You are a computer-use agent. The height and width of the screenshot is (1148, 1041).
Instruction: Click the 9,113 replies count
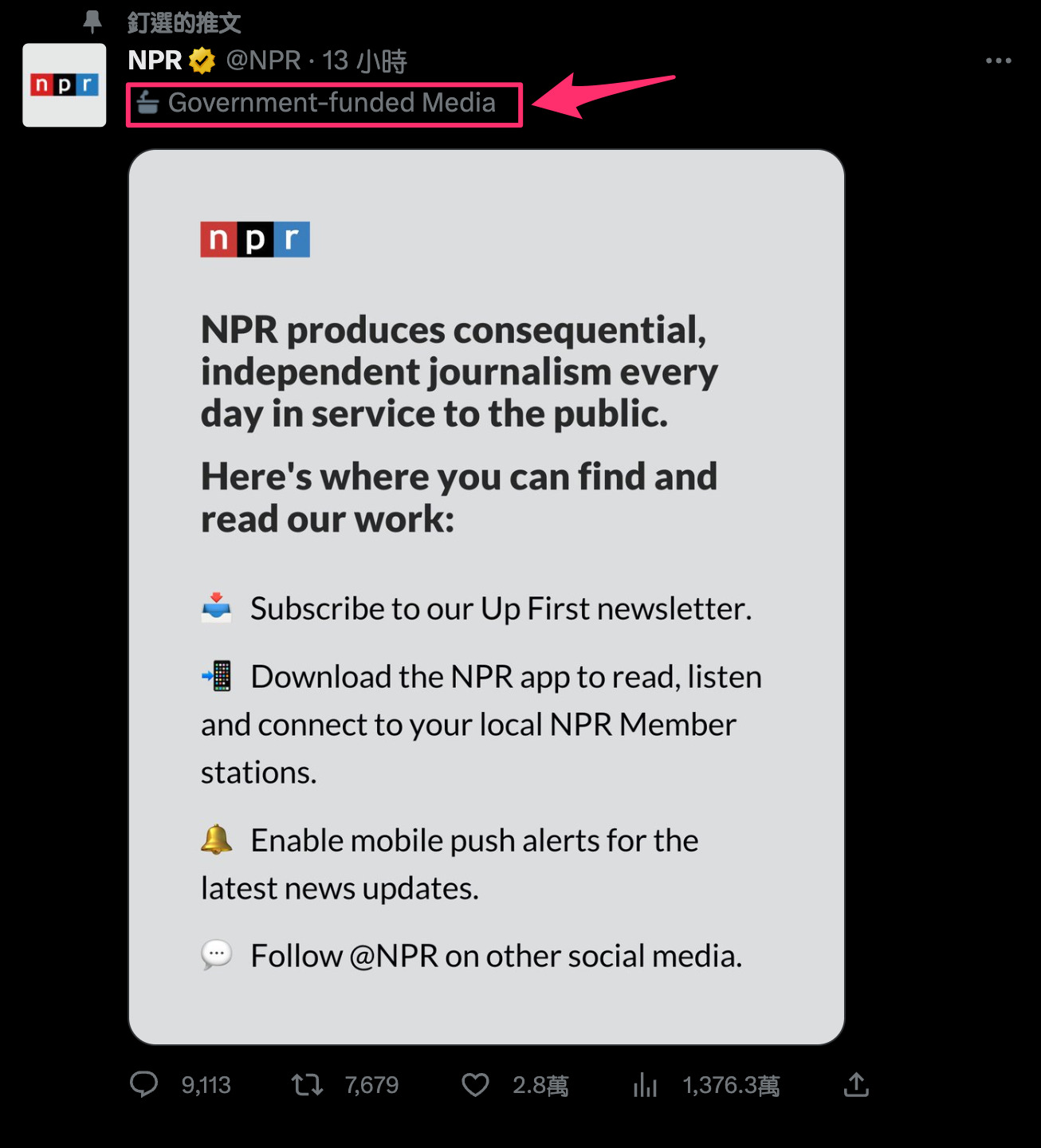pyautogui.click(x=206, y=1085)
